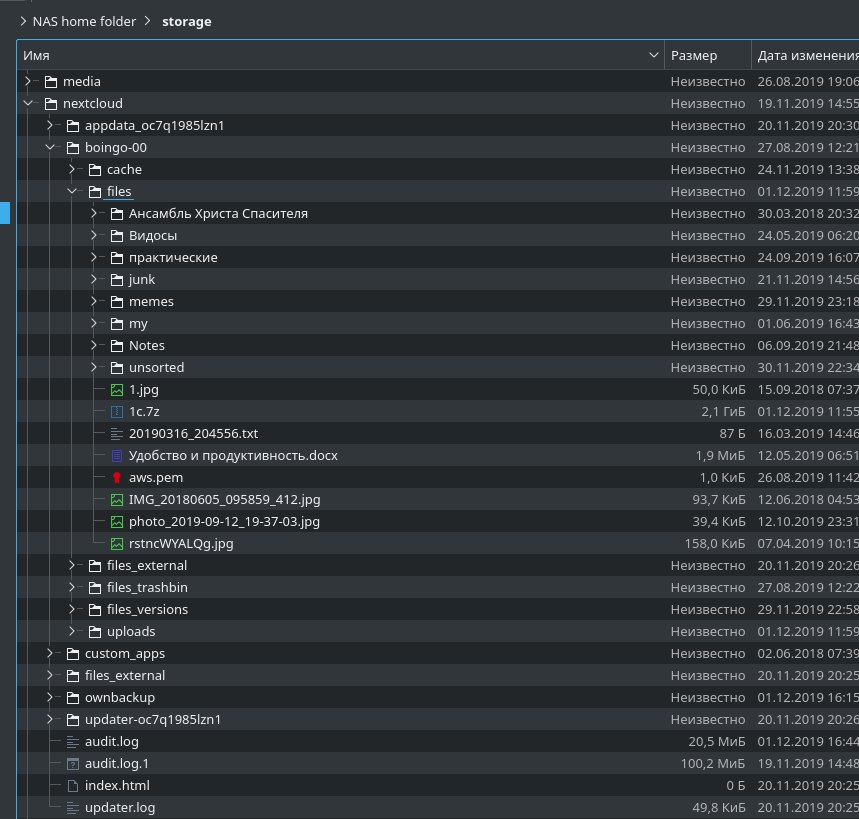Select the 158,0 КиБ size cell

click(715, 543)
